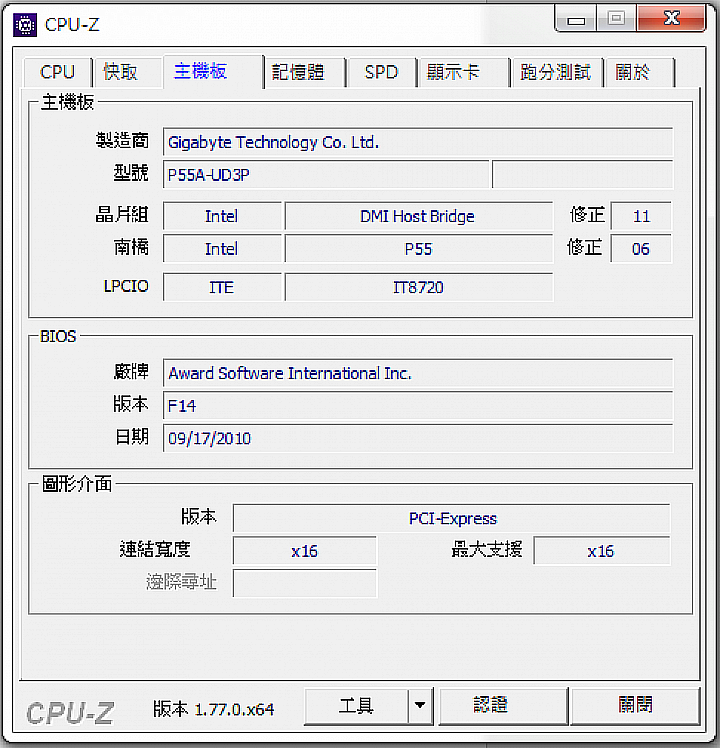Minimize the CPU-Z window

[x=576, y=19]
